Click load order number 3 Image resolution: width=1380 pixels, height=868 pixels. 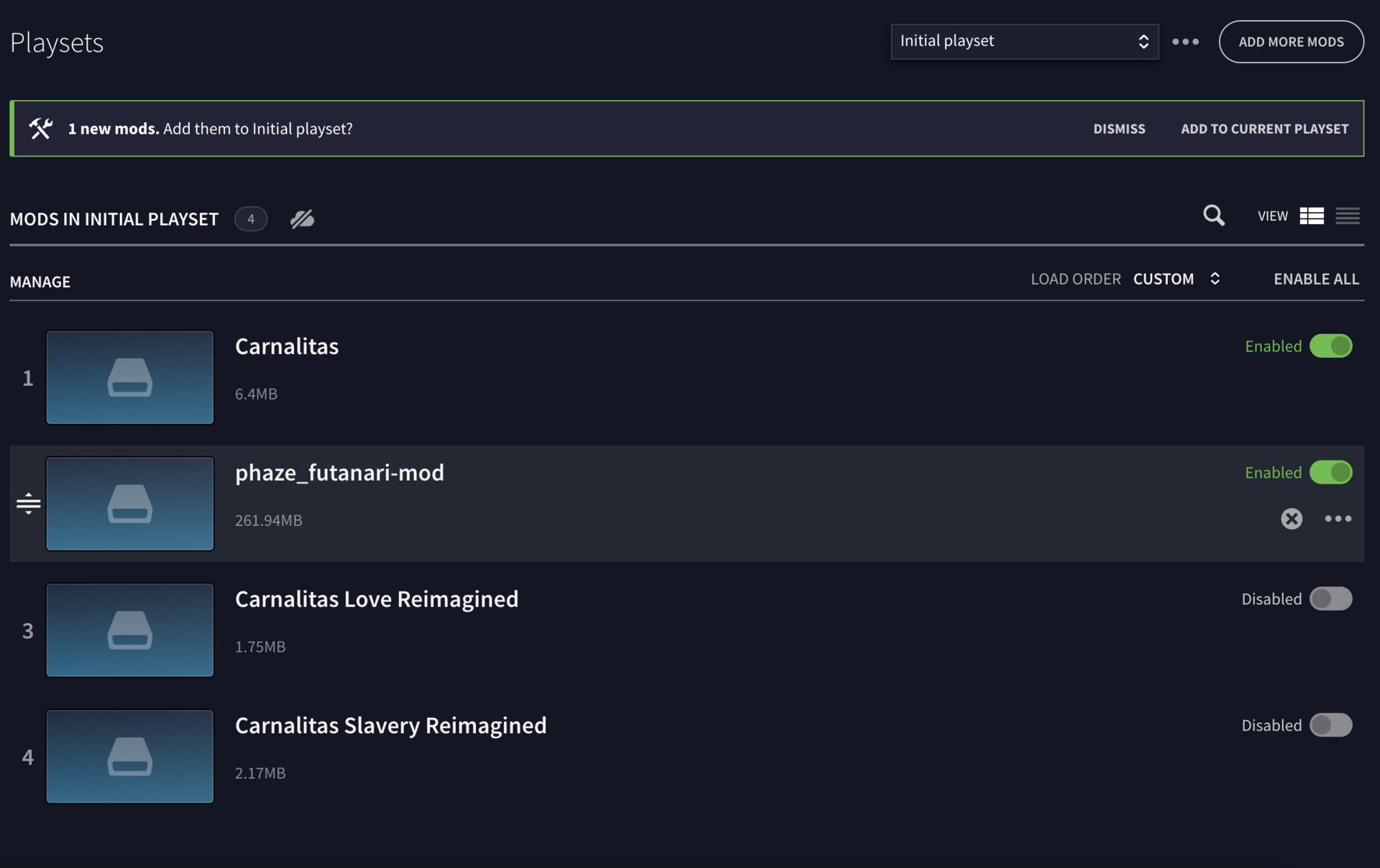28,631
